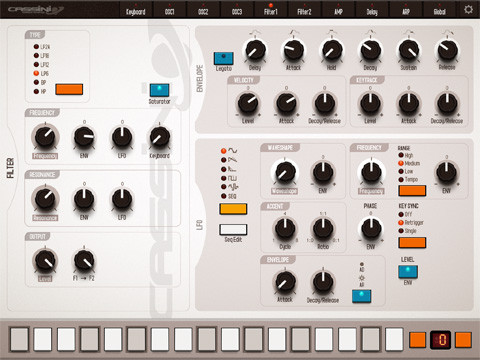Switch to the ARP tab
This screenshot has width=480, height=360.
click(x=406, y=10)
